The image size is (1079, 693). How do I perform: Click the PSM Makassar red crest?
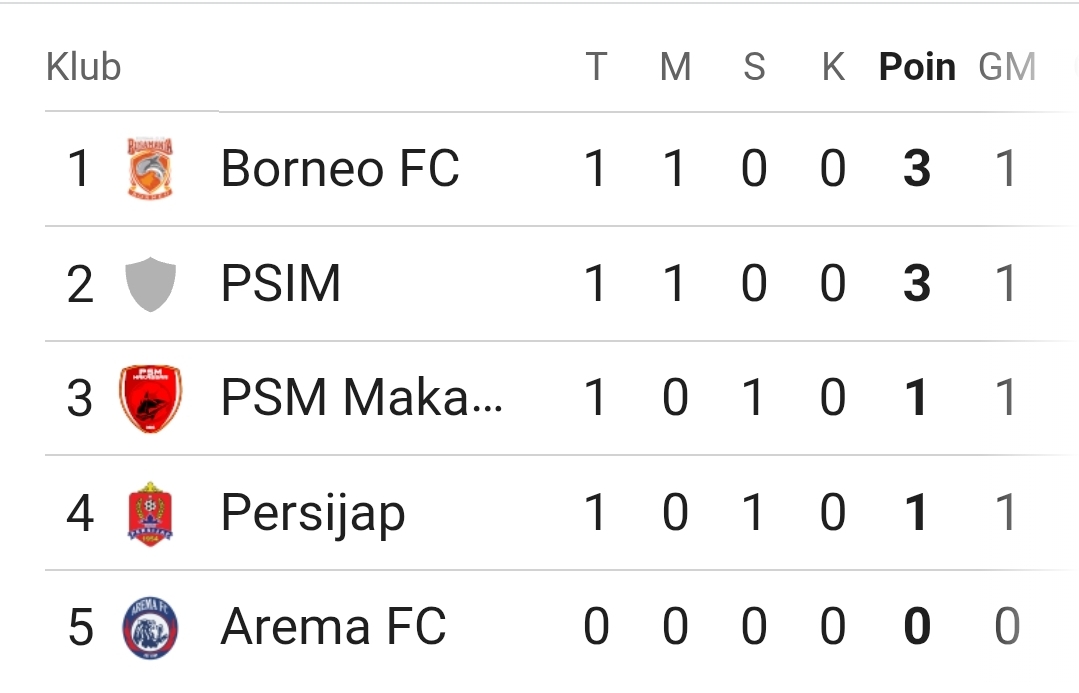pos(151,398)
